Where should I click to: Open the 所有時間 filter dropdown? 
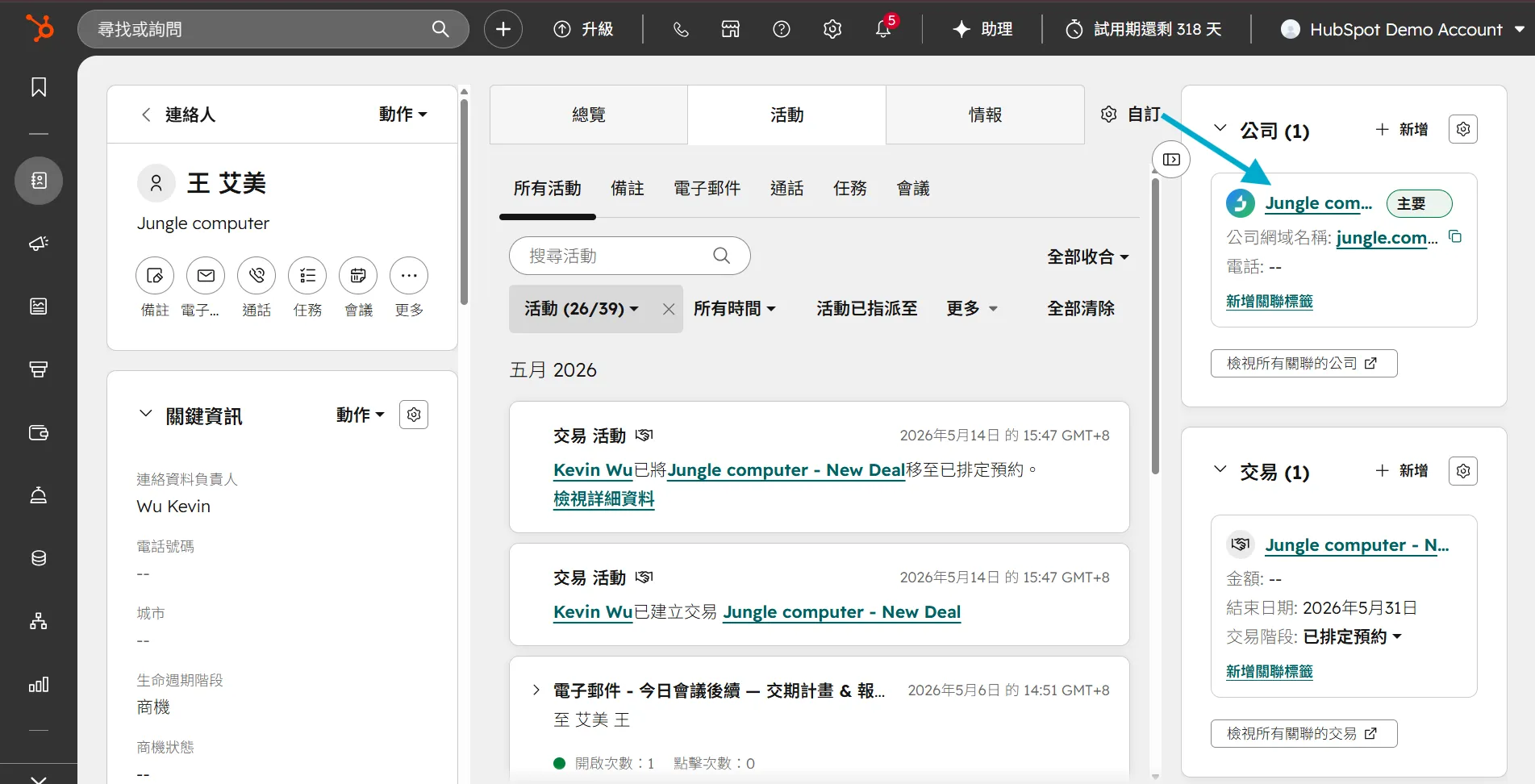tap(735, 309)
